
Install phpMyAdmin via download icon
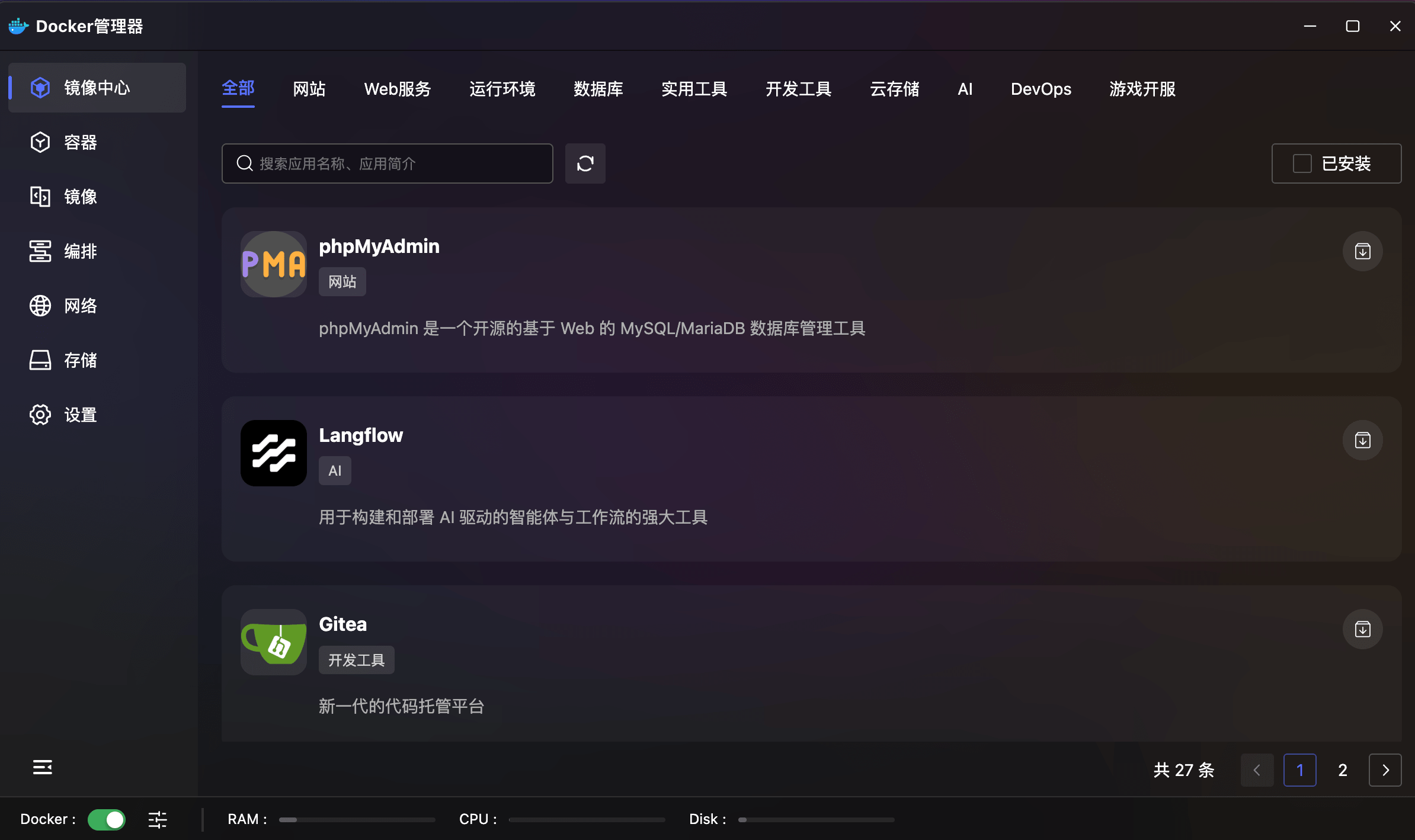[1362, 251]
